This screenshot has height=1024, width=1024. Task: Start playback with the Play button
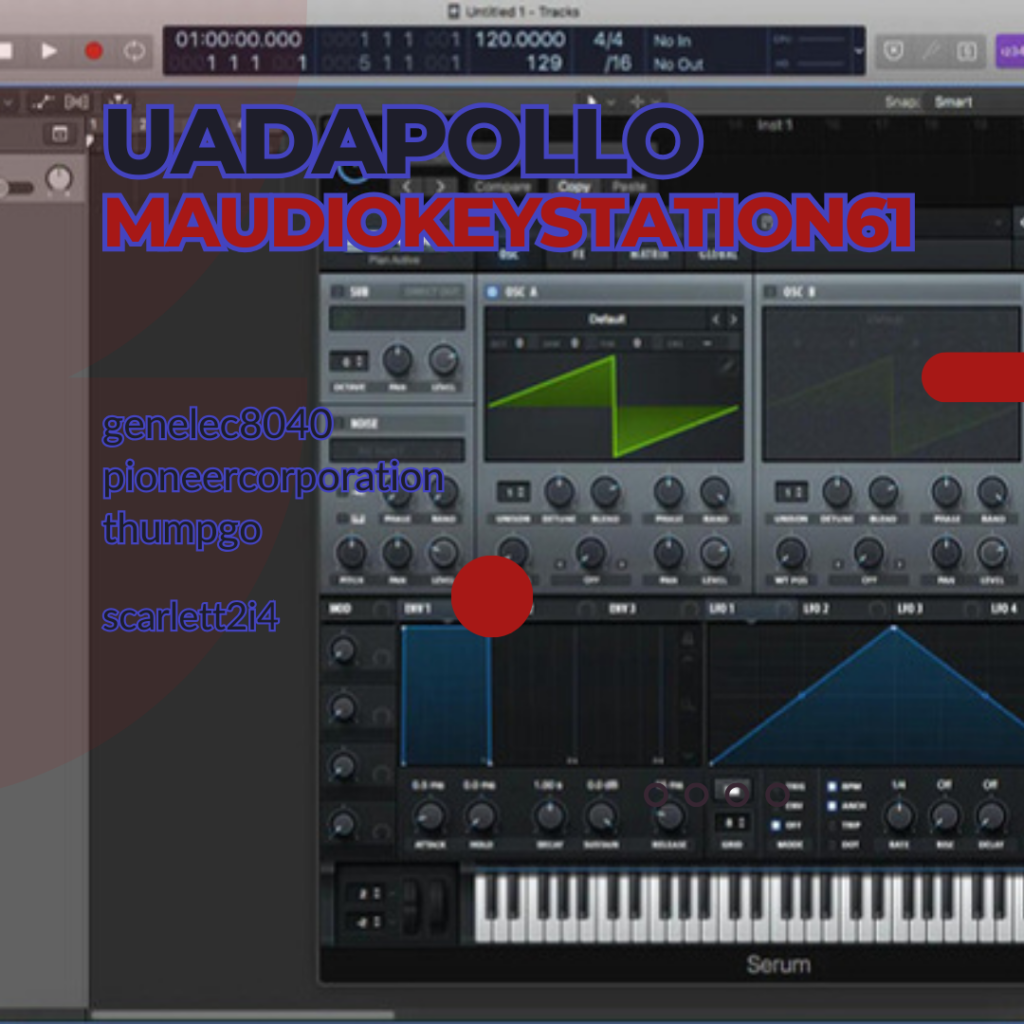pyautogui.click(x=48, y=51)
